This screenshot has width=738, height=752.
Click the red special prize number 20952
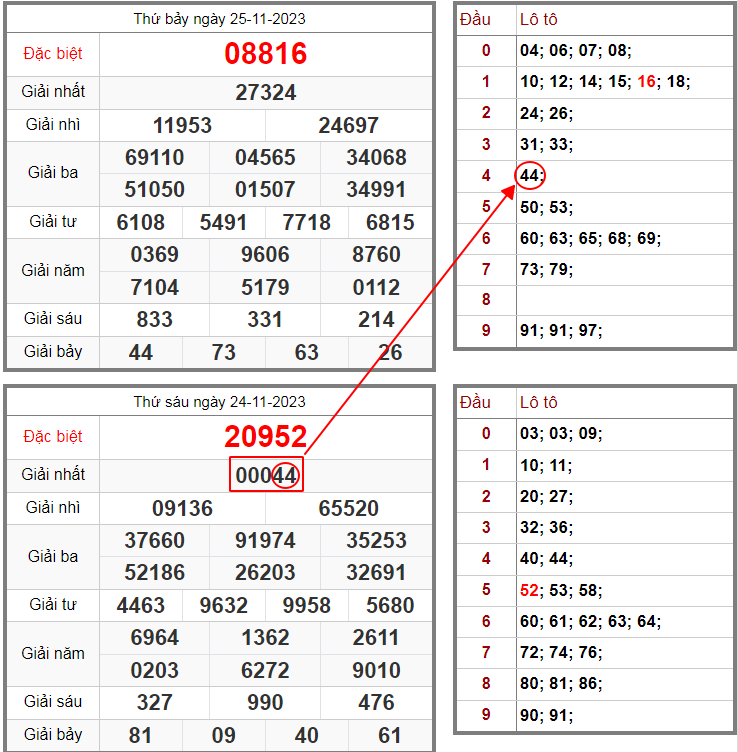[265, 437]
